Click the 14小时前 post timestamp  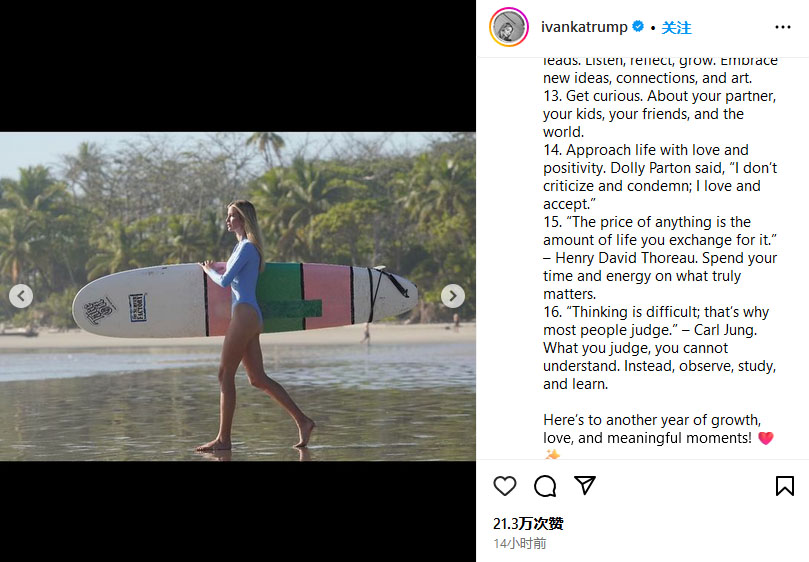pyautogui.click(x=520, y=543)
